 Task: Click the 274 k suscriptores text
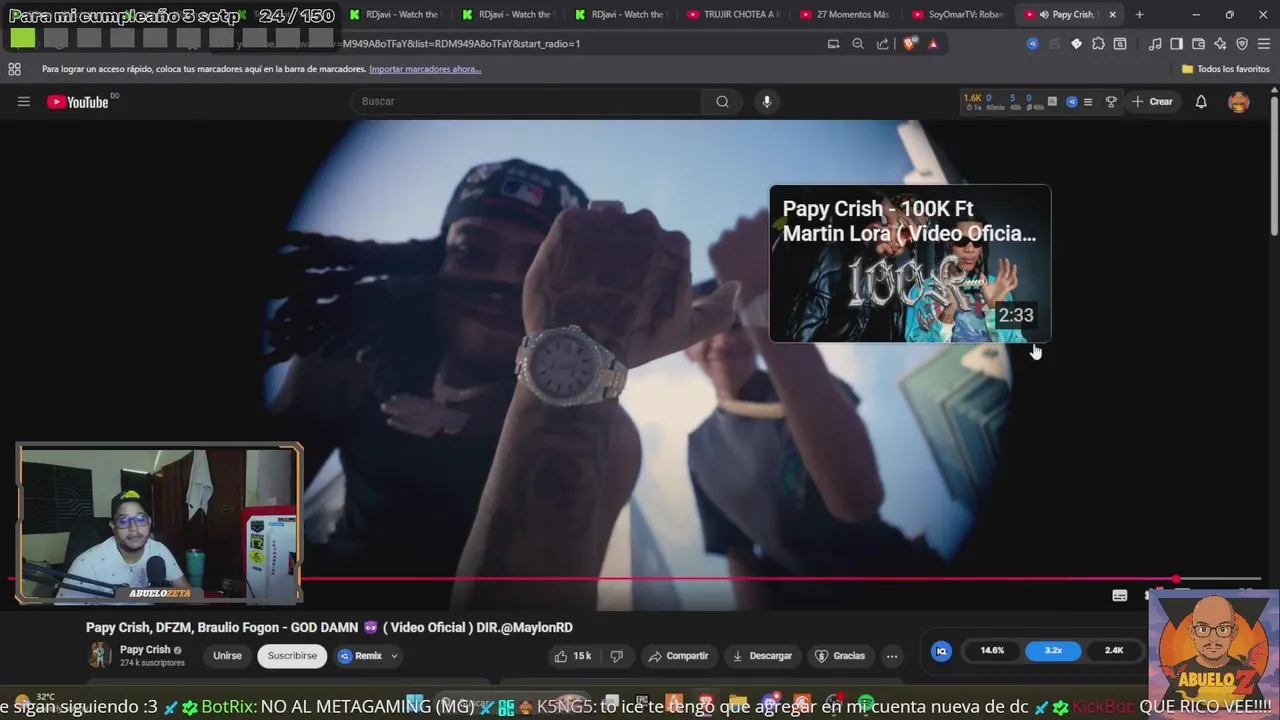(x=152, y=663)
